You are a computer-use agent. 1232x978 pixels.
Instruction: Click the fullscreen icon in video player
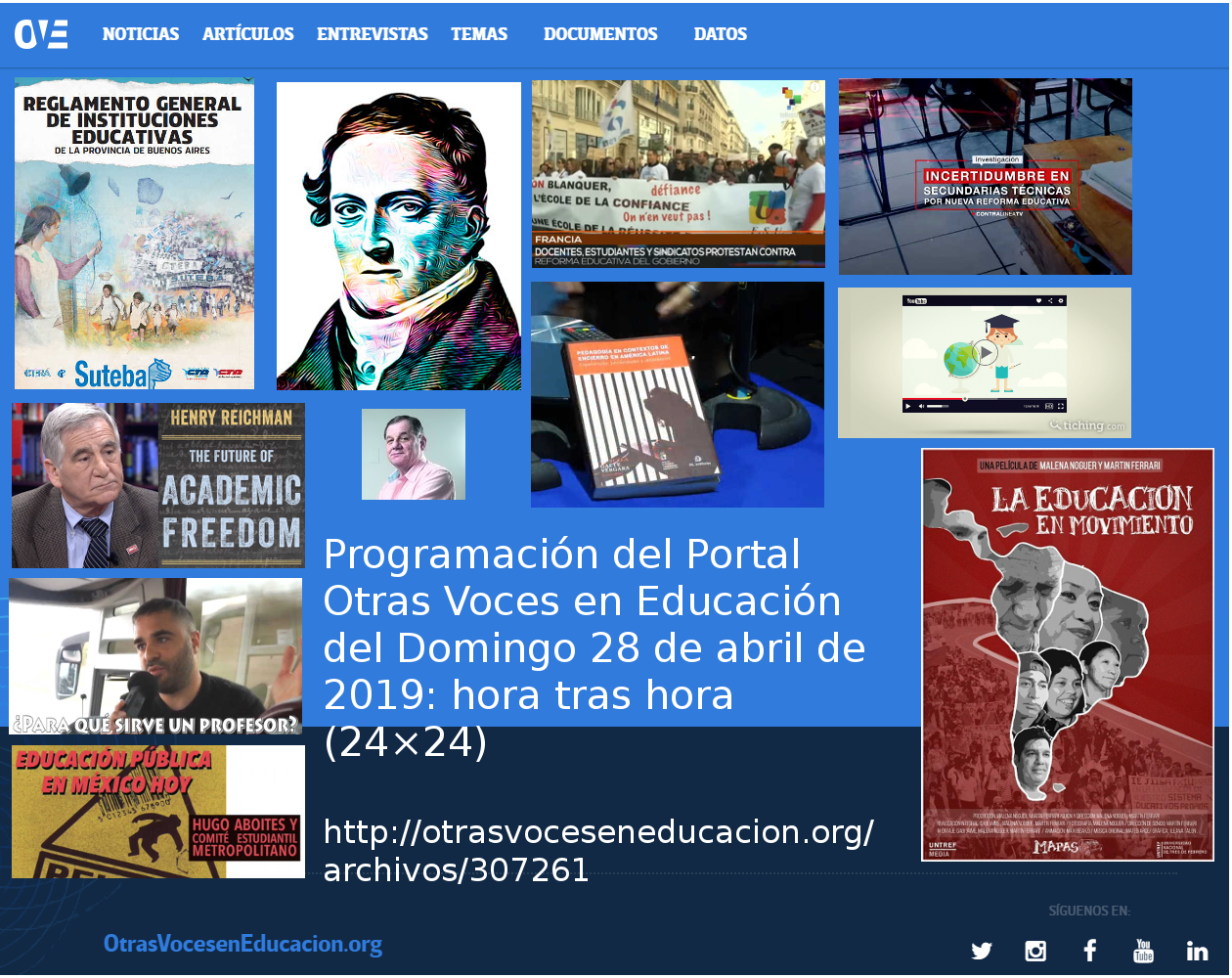tap(1060, 406)
